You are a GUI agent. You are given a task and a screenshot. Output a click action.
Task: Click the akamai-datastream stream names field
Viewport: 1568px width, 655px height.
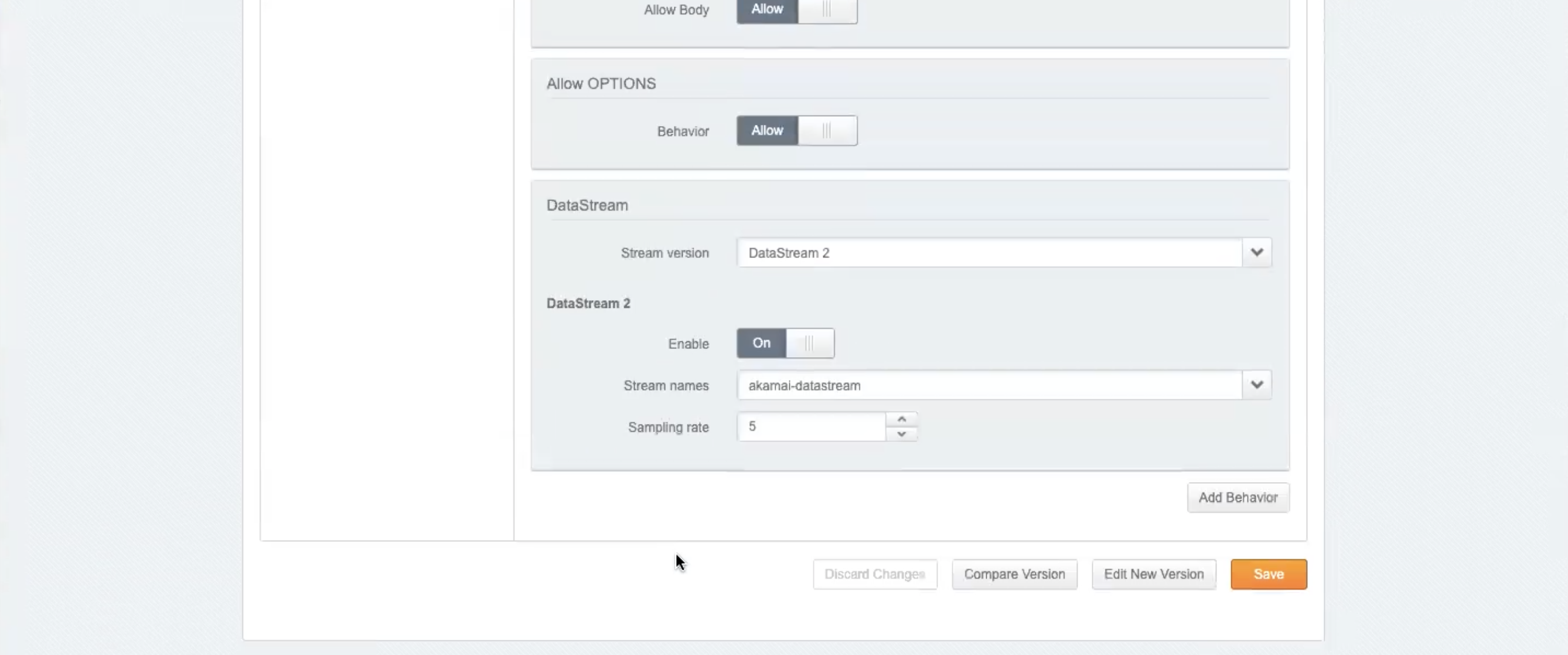[x=988, y=386]
